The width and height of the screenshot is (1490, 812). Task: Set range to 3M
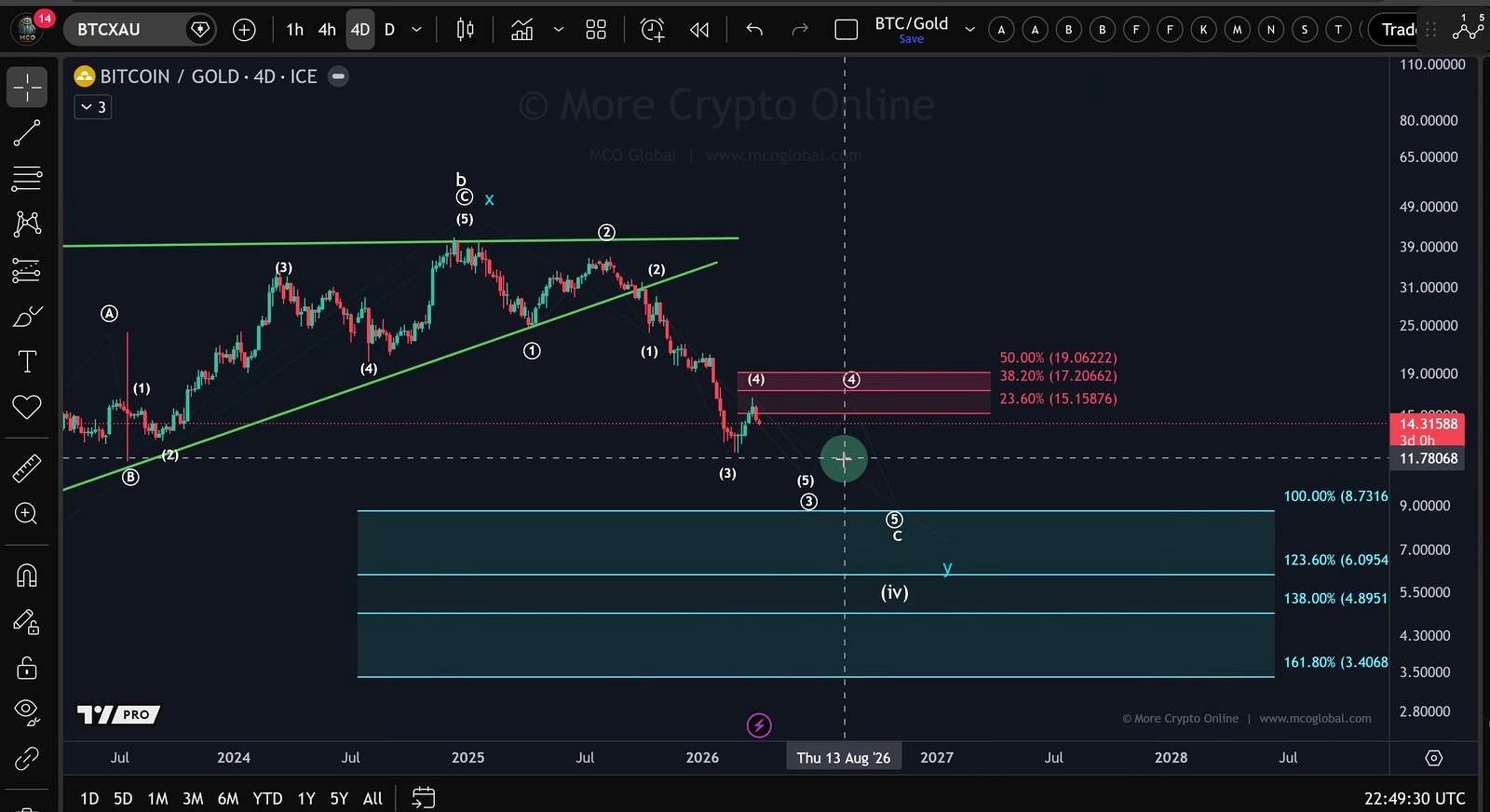(193, 798)
